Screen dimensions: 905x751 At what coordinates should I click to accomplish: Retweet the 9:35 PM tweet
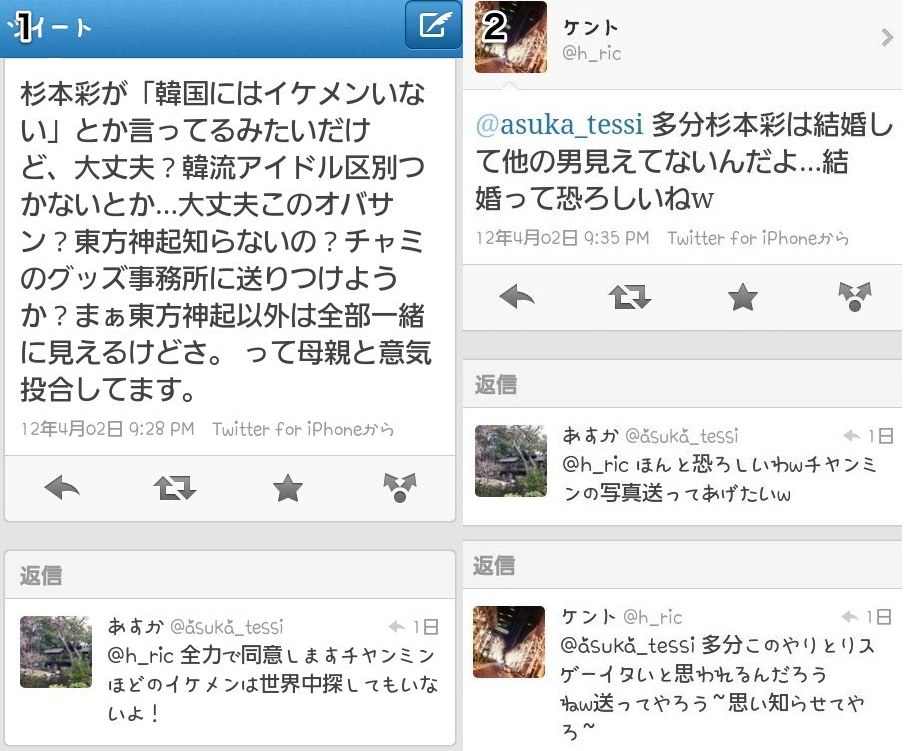[x=630, y=297]
